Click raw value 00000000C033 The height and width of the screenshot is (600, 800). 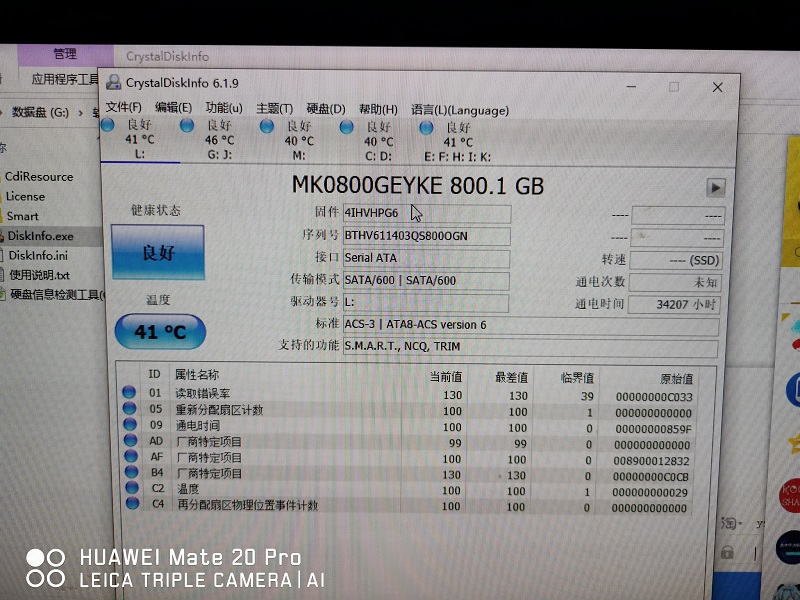[654, 397]
